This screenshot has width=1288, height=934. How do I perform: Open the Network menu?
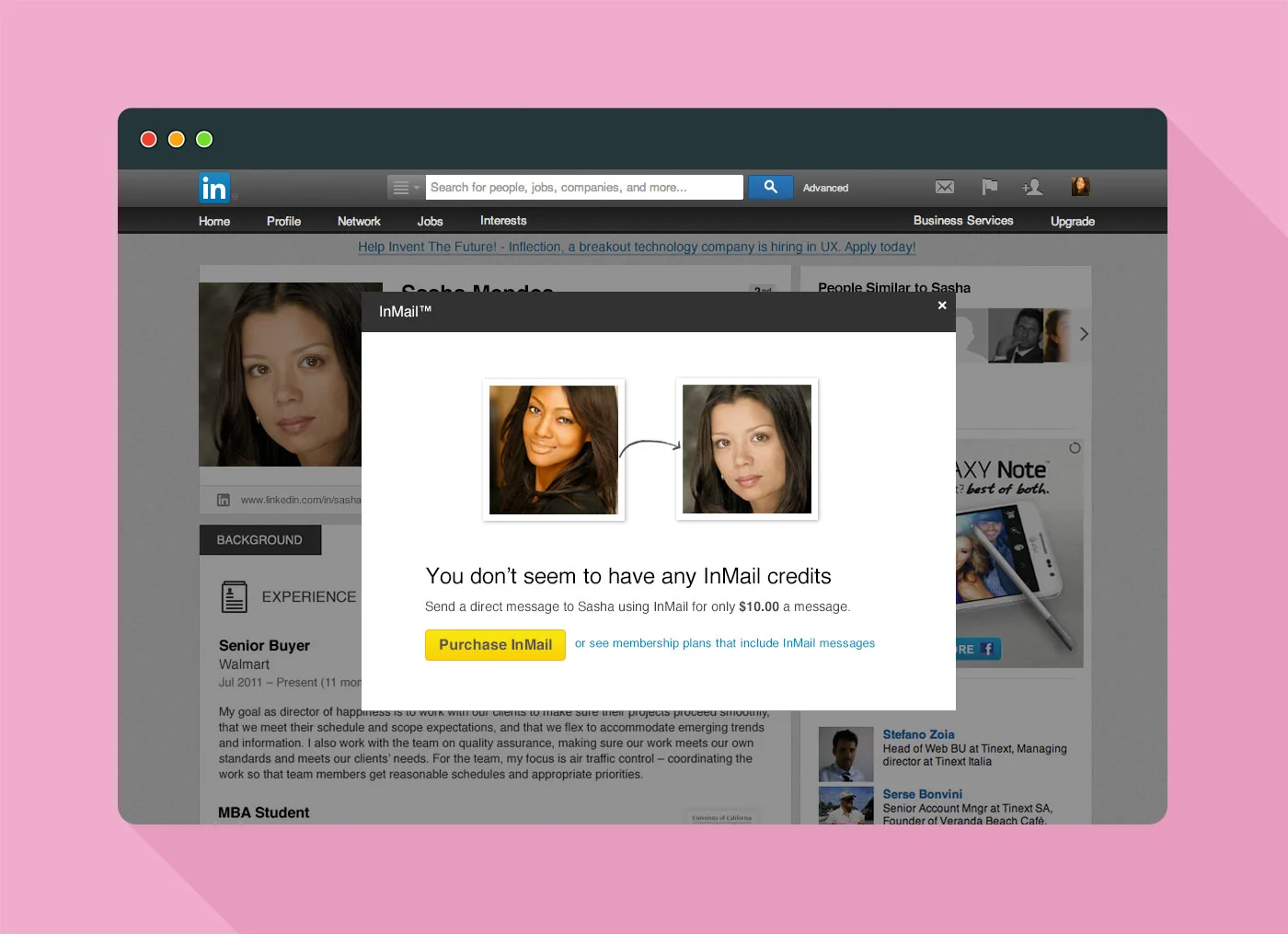point(359,221)
